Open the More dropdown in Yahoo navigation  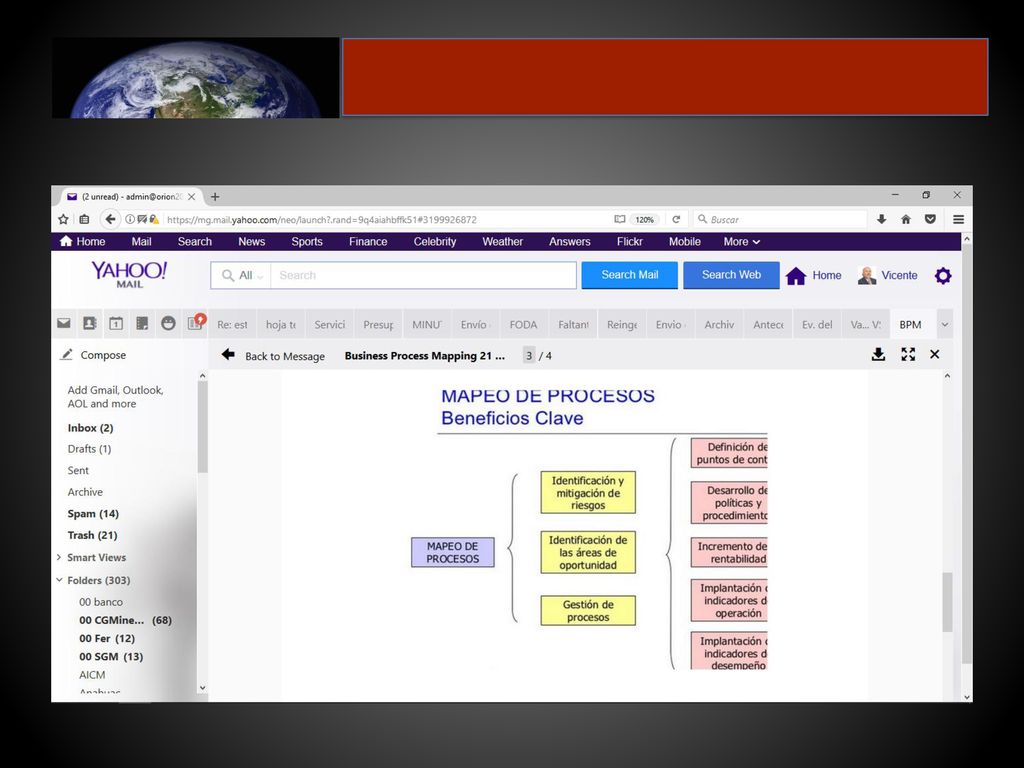click(x=742, y=242)
